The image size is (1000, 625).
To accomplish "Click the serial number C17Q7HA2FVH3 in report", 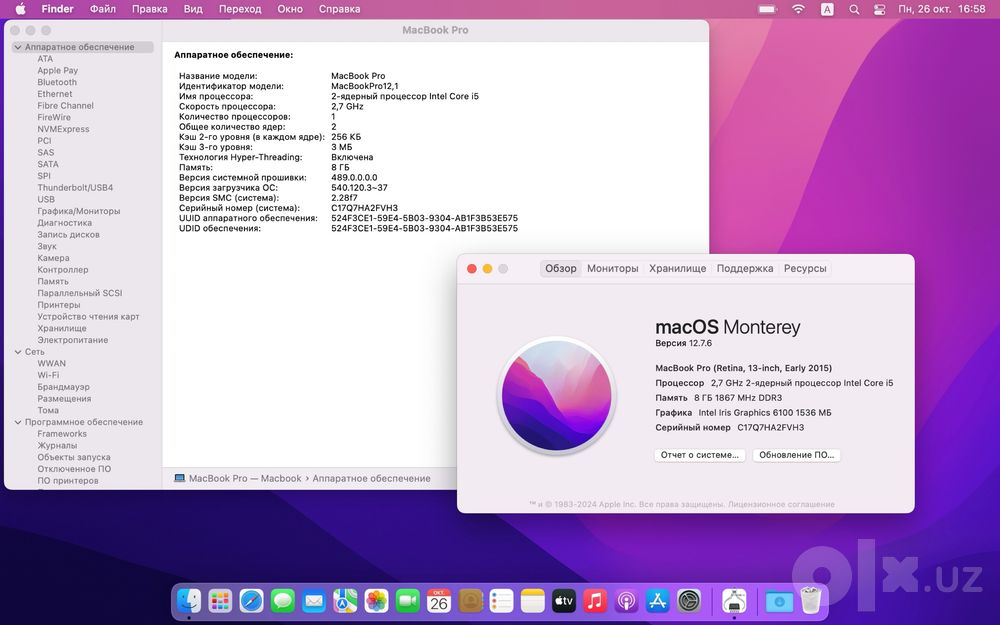I will point(364,208).
